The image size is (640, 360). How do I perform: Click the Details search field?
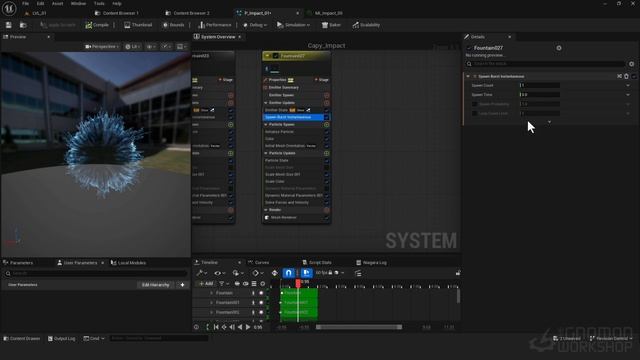pyautogui.click(x=545, y=64)
